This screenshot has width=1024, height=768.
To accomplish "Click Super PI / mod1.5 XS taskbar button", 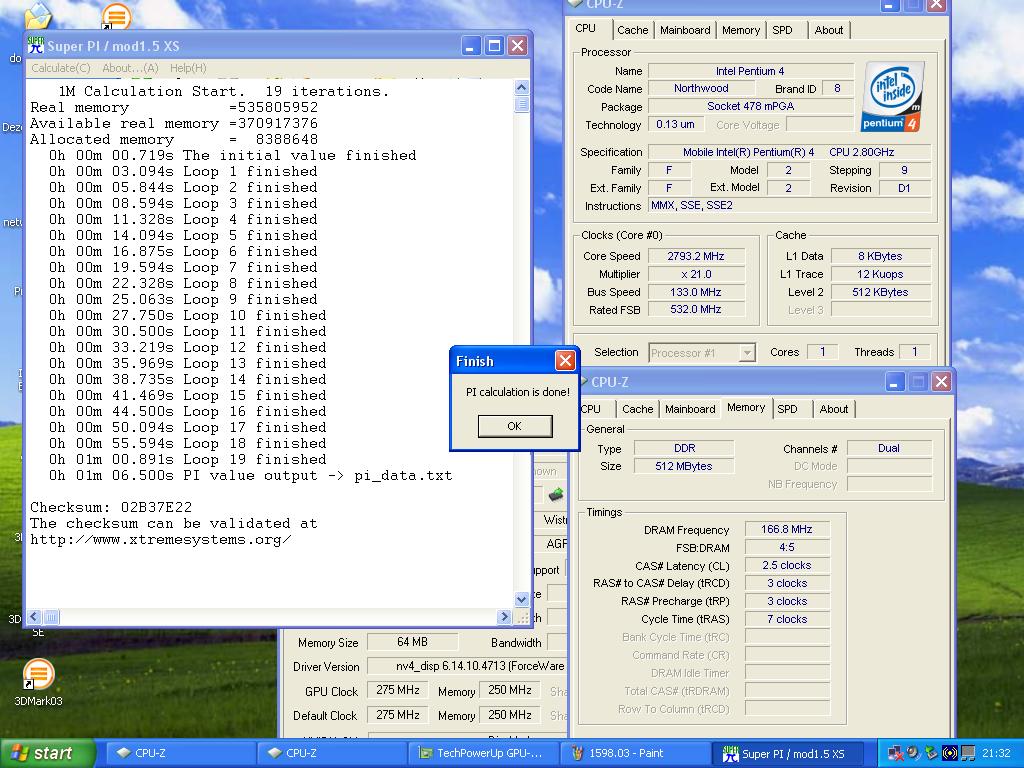I will pyautogui.click(x=790, y=753).
